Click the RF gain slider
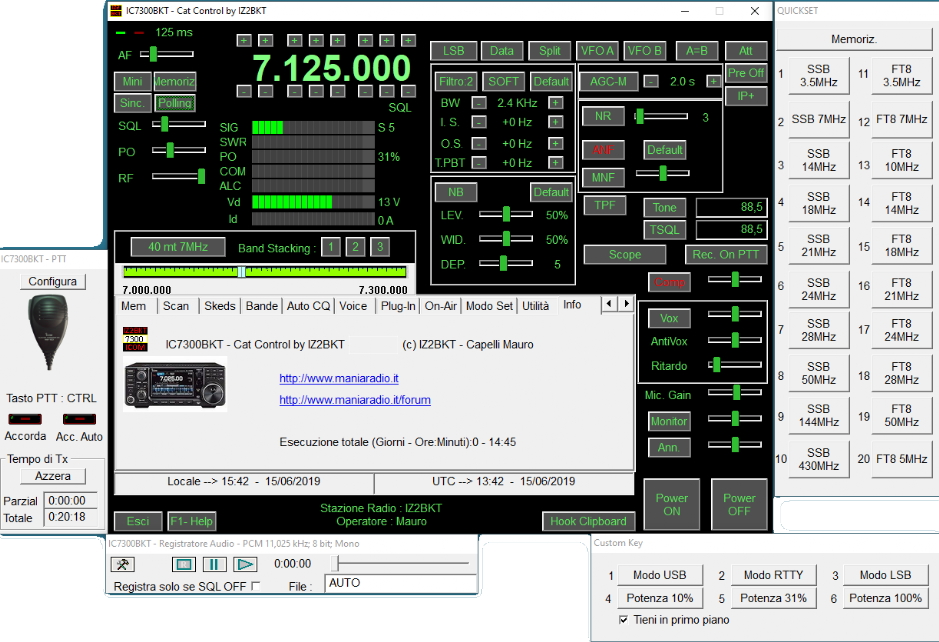This screenshot has height=642, width=939. 178,176
